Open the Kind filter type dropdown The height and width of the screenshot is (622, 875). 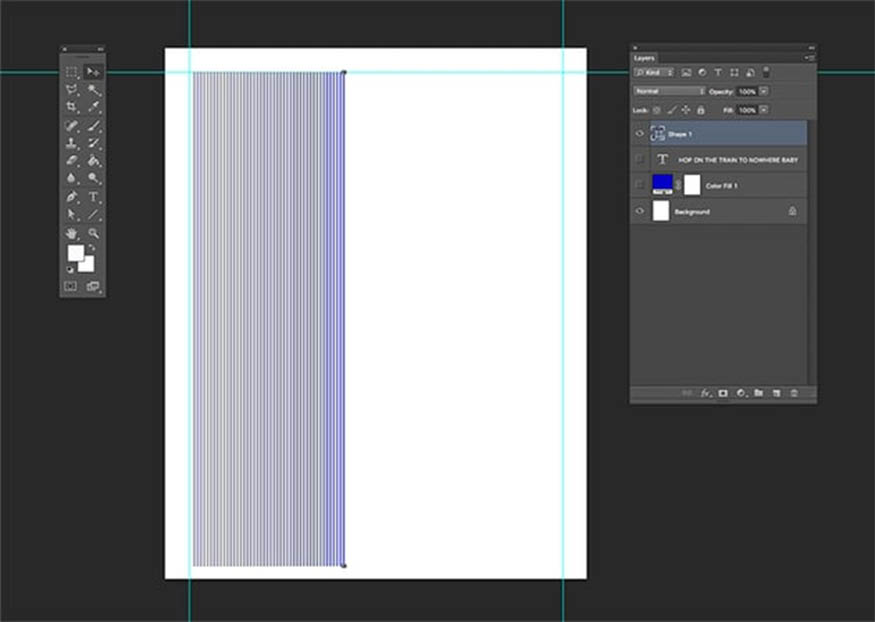point(654,73)
